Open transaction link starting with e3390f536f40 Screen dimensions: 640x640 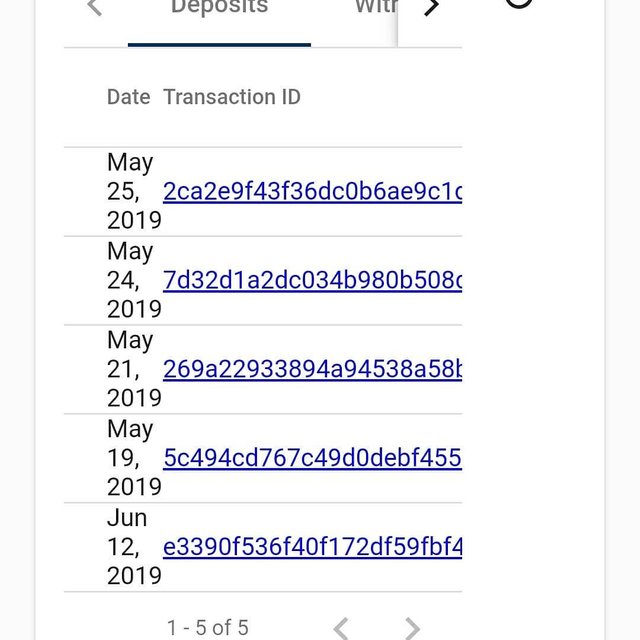click(x=312, y=548)
